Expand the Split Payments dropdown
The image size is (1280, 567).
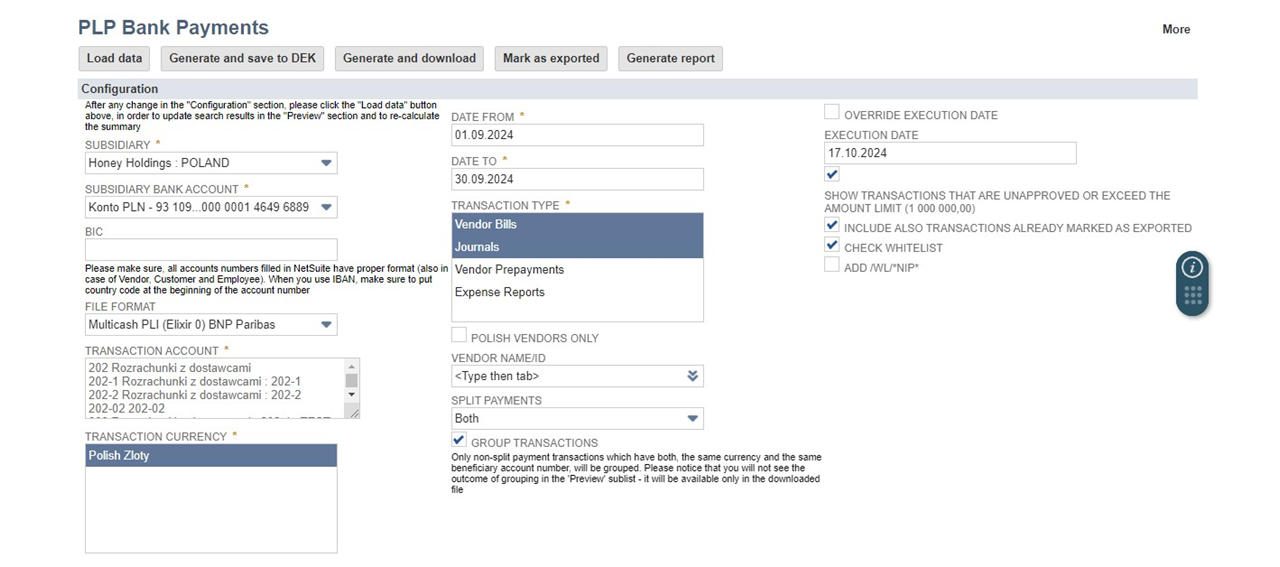(692, 419)
